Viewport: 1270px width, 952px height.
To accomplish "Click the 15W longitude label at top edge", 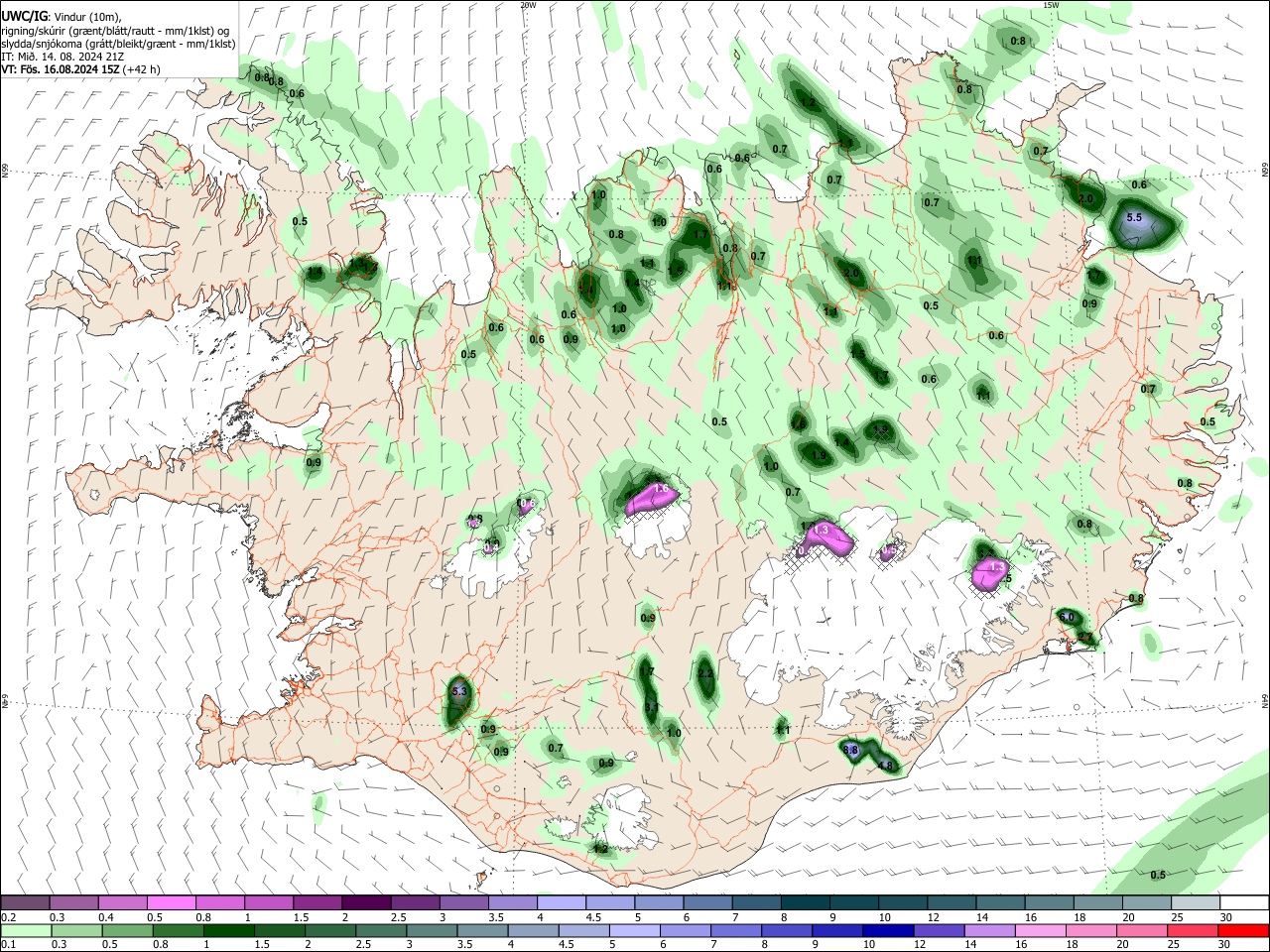I will coord(1051,5).
